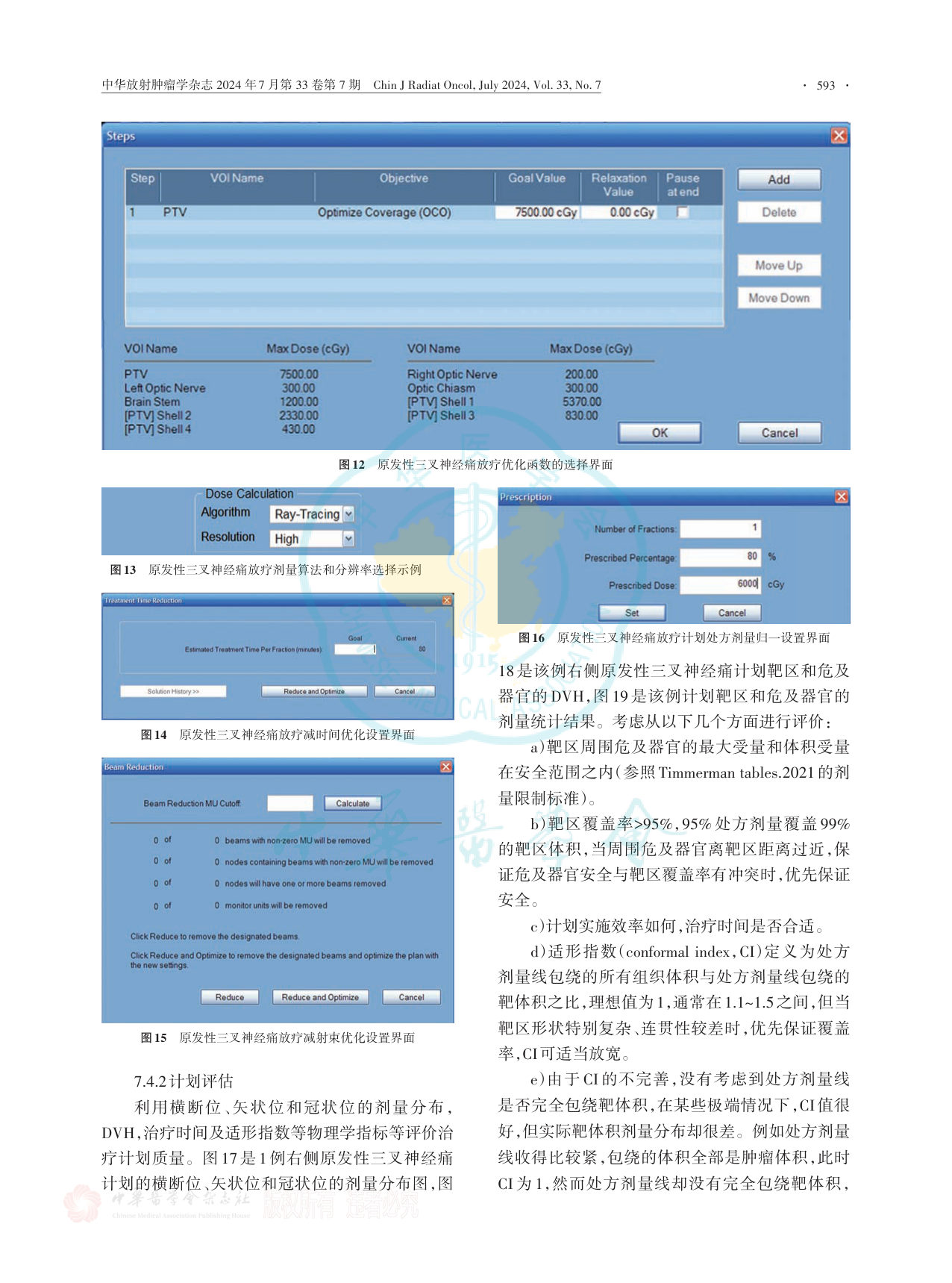Click Number of Fractions input field

[720, 528]
